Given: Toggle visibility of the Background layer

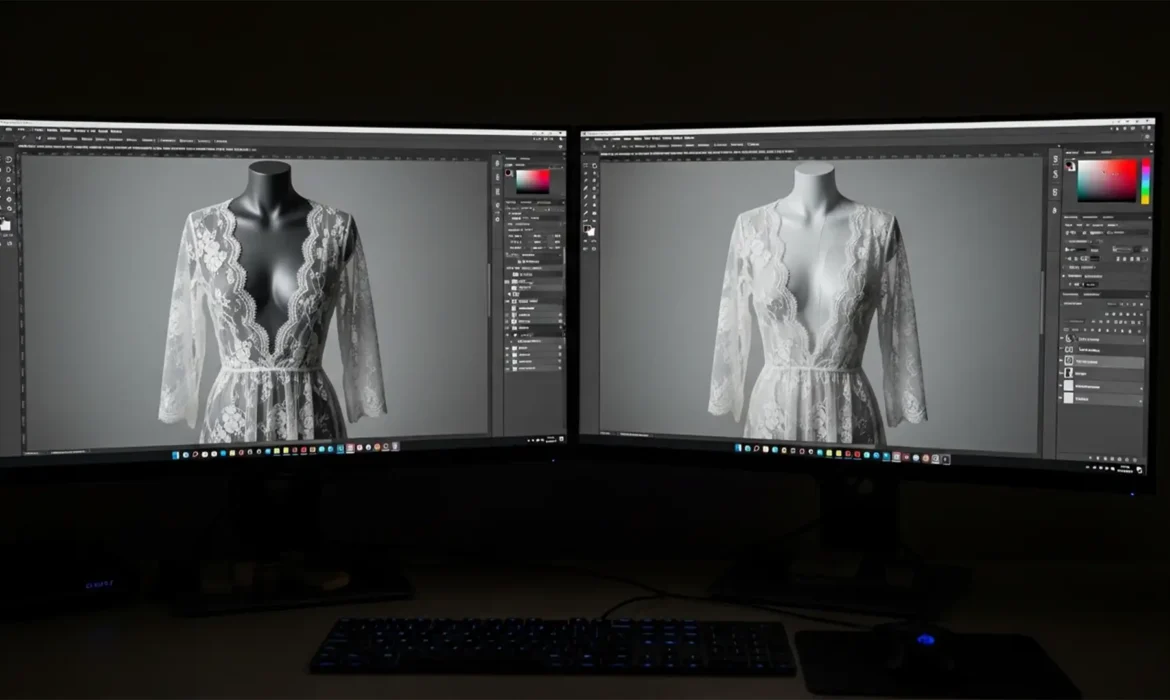Looking at the screenshot, I should (x=1061, y=399).
